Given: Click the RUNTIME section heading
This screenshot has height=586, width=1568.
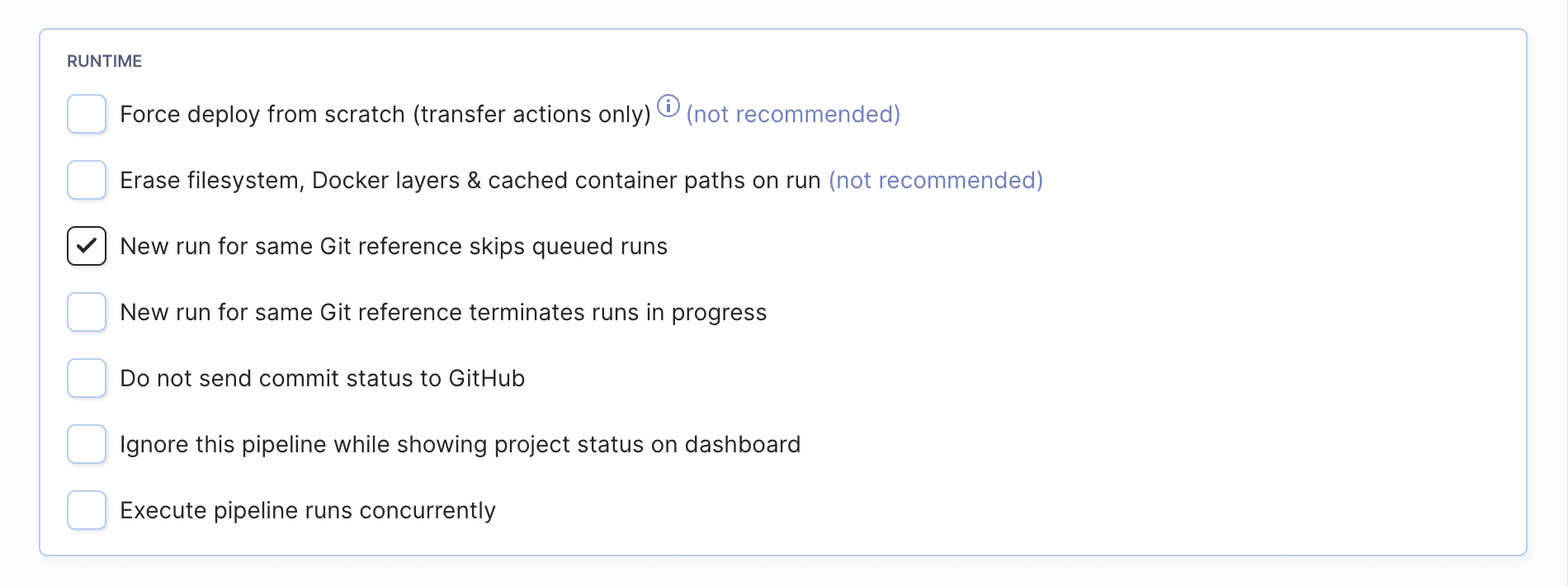Looking at the screenshot, I should tap(104, 61).
